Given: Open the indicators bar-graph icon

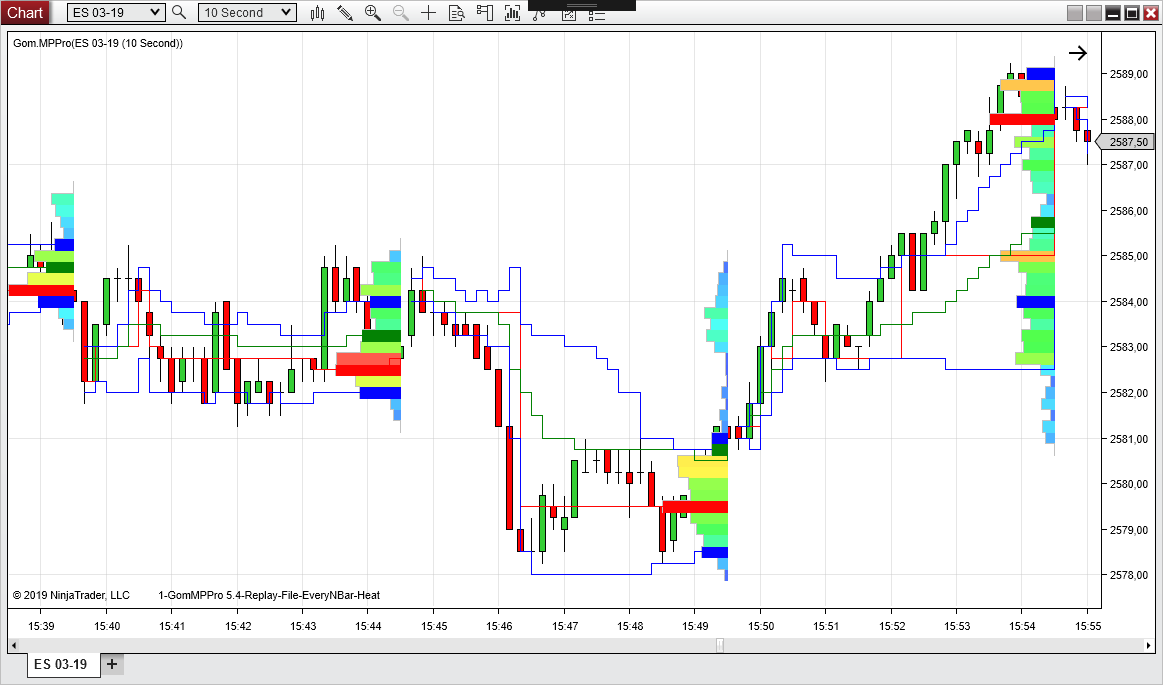Looking at the screenshot, I should point(512,13).
